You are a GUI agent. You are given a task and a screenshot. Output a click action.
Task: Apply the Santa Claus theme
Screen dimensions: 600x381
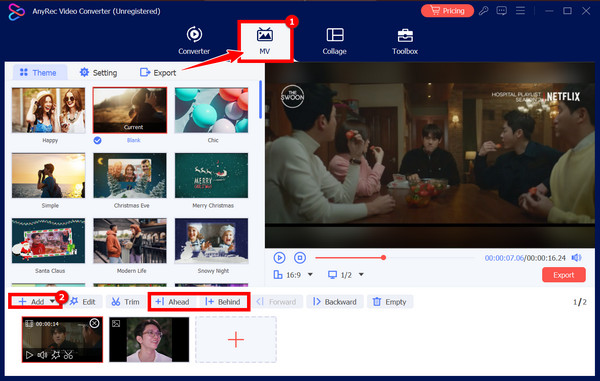(49, 241)
